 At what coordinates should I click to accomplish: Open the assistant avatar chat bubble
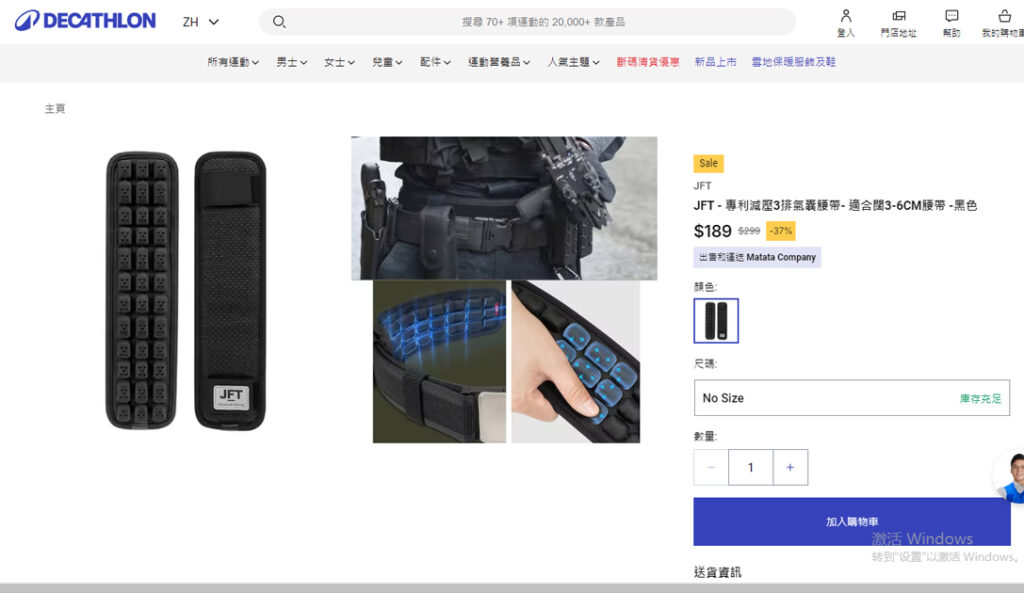click(1010, 477)
